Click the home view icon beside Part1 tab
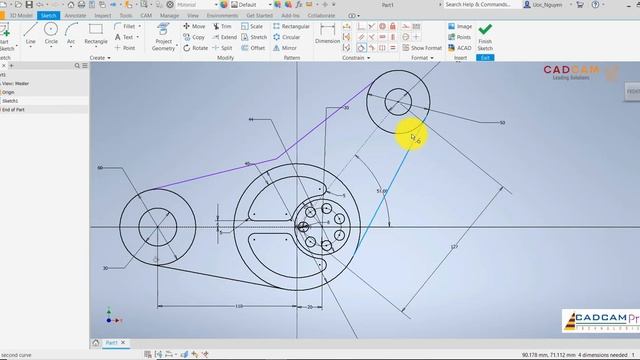Image resolution: width=640 pixels, height=360 pixels. point(96,343)
